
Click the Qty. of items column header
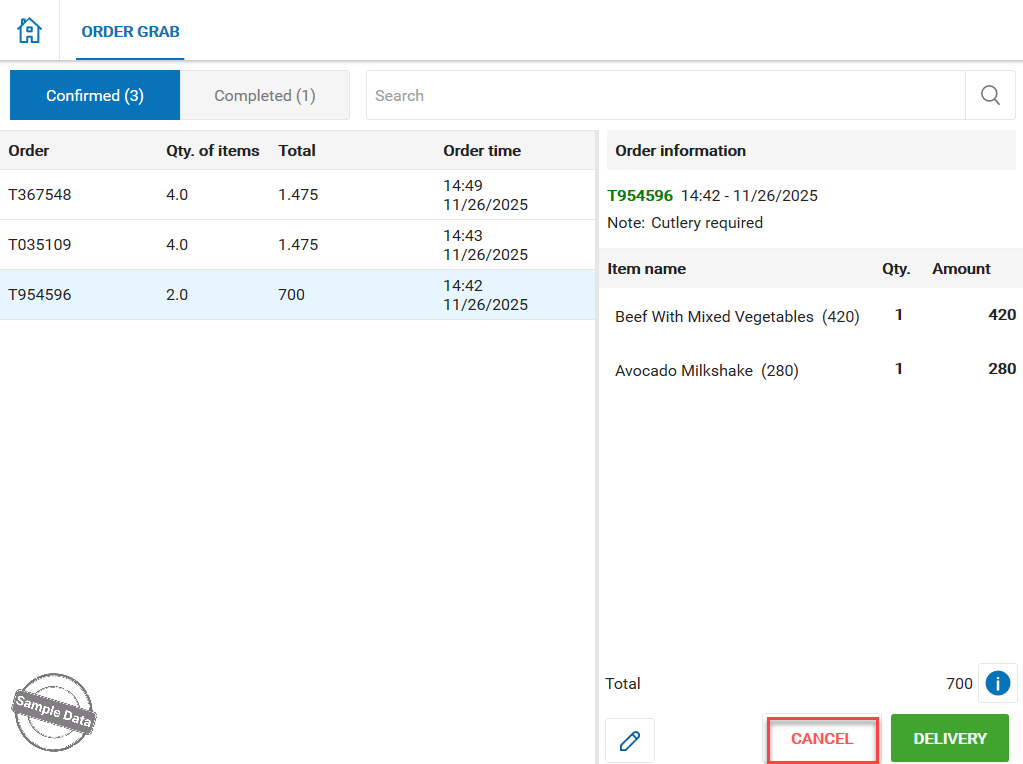pos(212,151)
